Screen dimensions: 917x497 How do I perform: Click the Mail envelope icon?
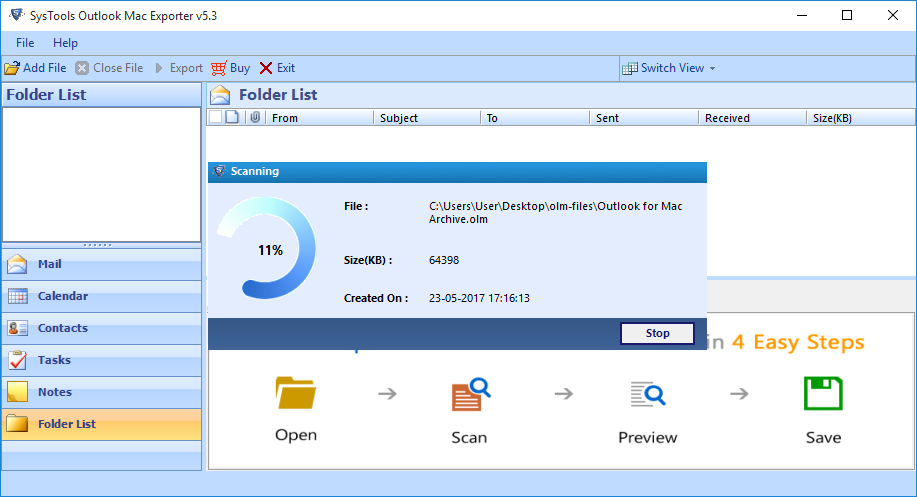pos(18,264)
